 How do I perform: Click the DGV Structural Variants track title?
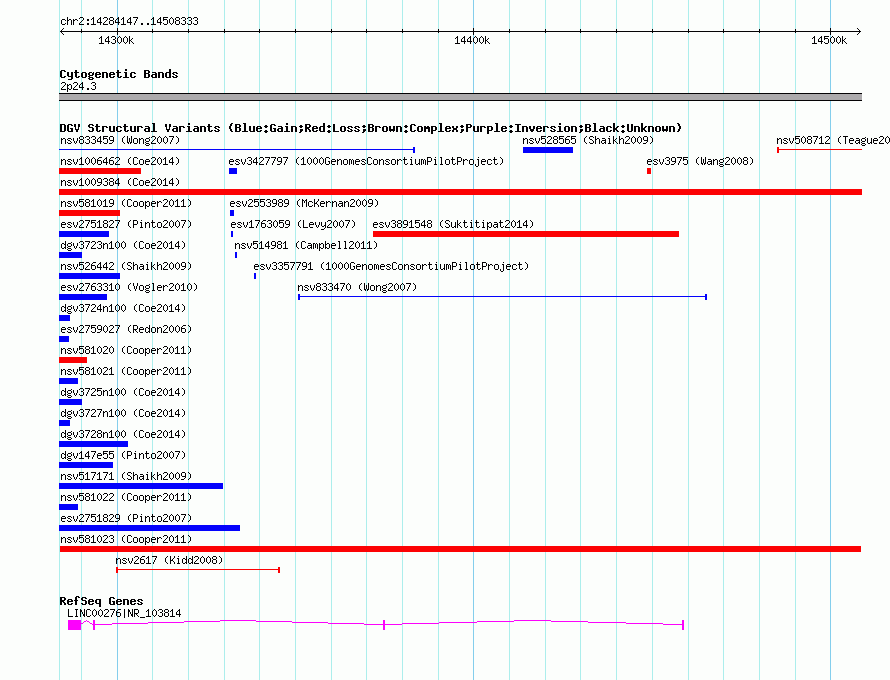pyautogui.click(x=371, y=128)
